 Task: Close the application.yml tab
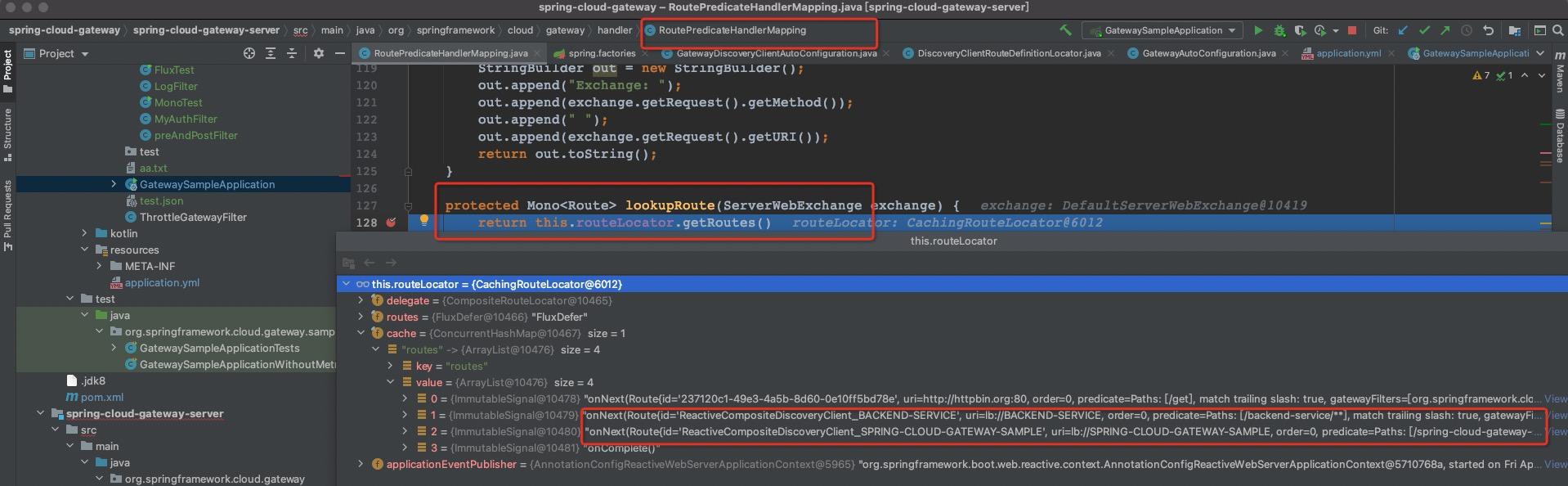coord(1391,53)
